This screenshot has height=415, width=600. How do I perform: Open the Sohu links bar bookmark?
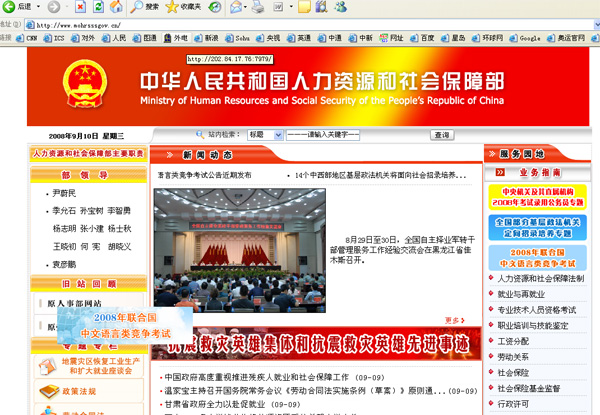click(238, 38)
